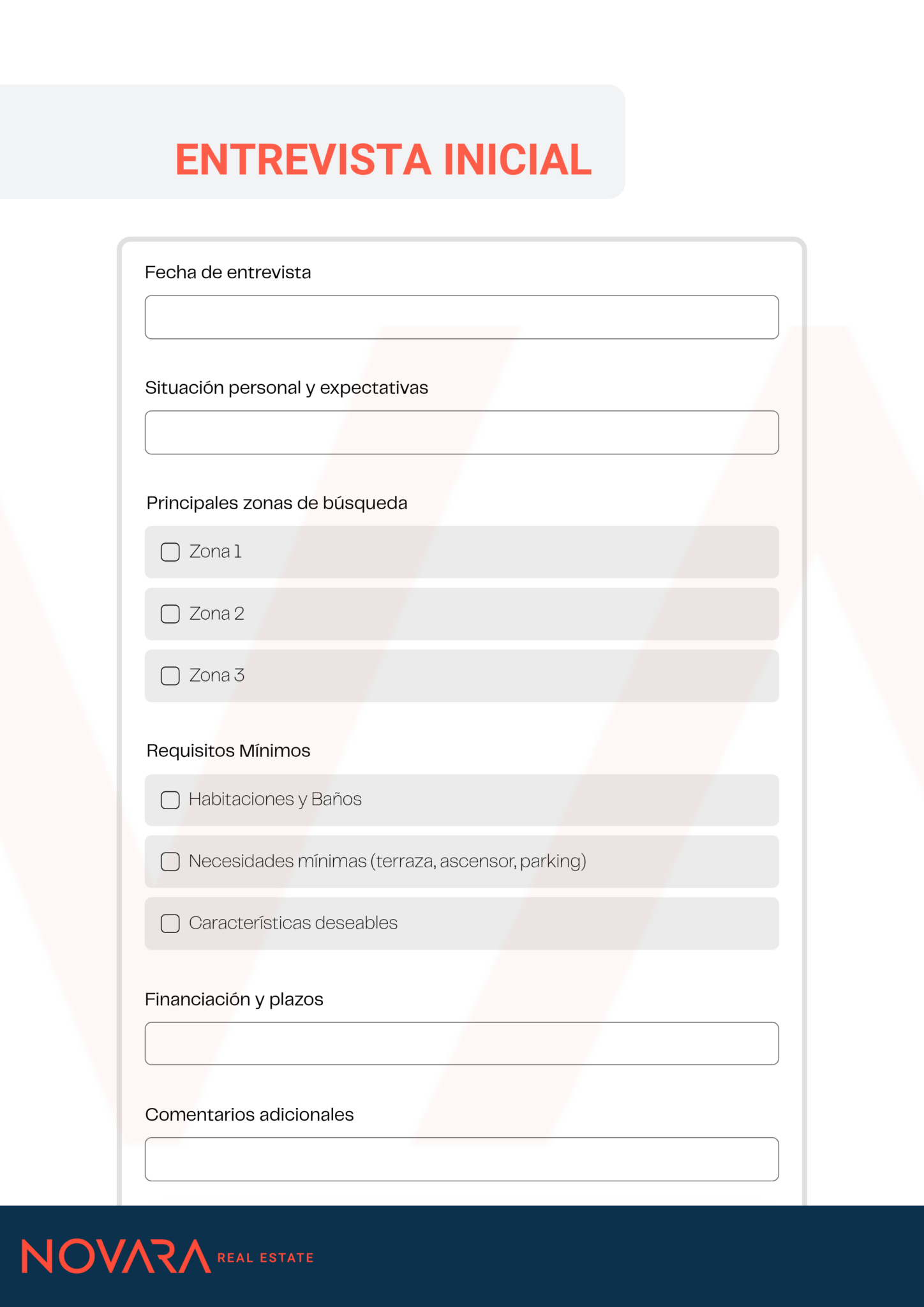Click the terraza, ascensor, parking text
This screenshot has height=1307, width=924.
(479, 862)
